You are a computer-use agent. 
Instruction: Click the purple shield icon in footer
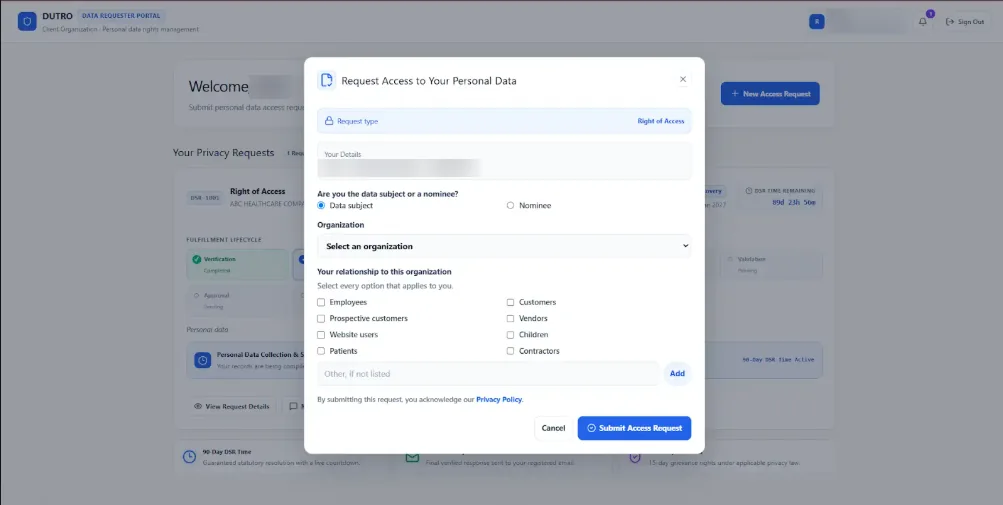point(635,457)
